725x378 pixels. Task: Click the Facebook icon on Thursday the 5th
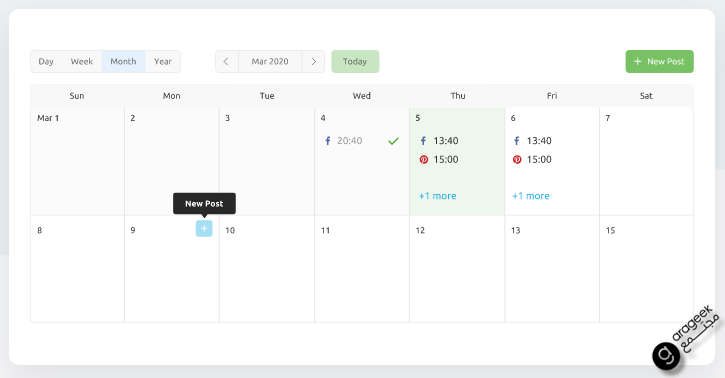coord(423,141)
